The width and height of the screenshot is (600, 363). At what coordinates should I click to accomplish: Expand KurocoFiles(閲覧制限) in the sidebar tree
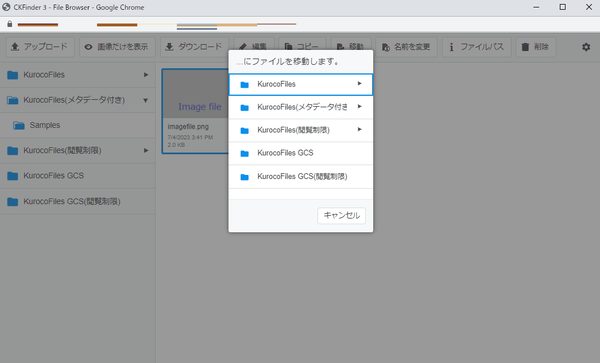[146, 150]
